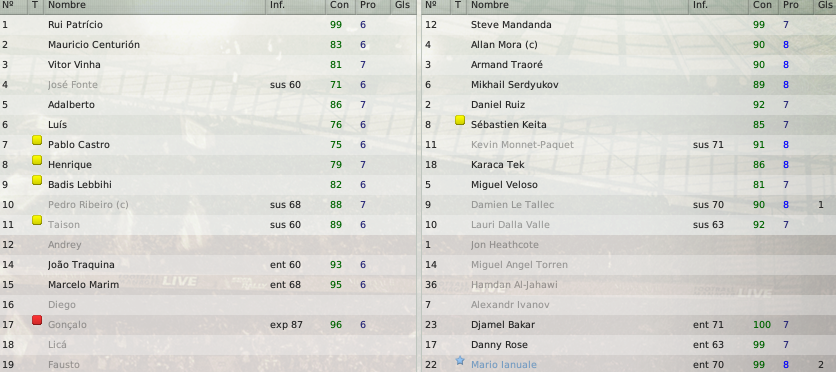
Task: Sort the right table by the Pro column
Action: click(791, 5)
